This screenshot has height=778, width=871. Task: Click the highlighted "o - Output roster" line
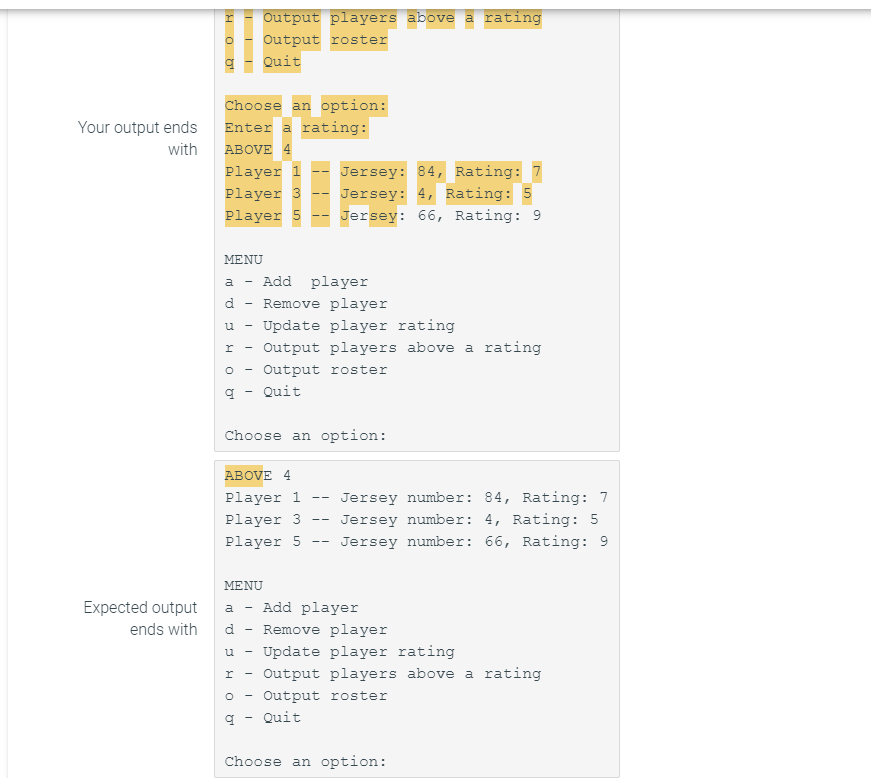pos(306,40)
